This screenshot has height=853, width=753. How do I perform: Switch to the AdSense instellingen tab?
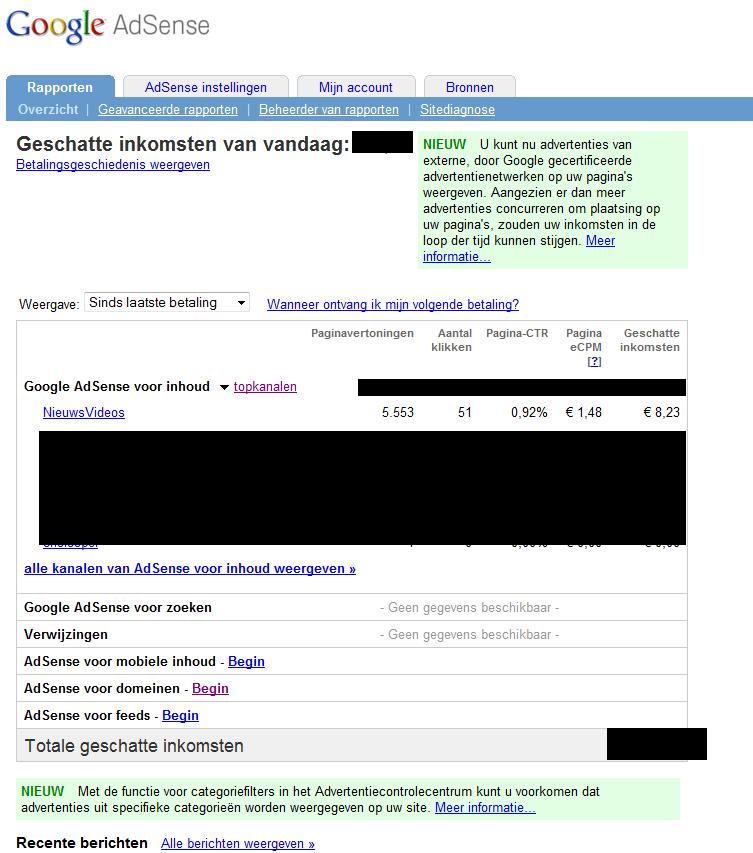[206, 87]
